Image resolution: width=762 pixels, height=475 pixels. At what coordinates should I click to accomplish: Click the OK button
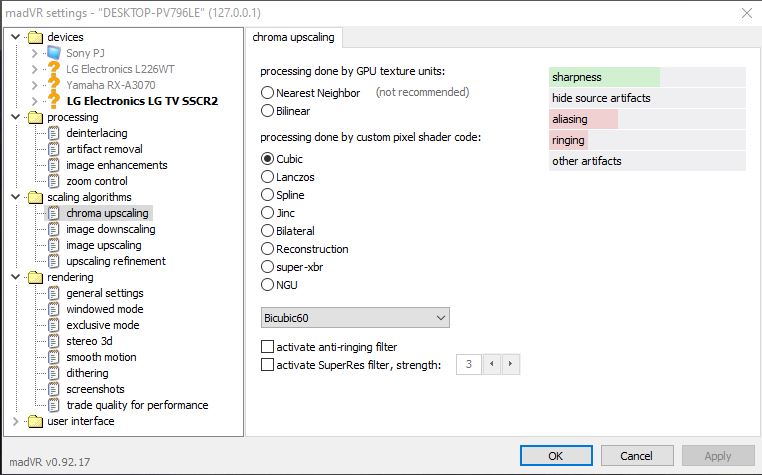[x=555, y=455]
